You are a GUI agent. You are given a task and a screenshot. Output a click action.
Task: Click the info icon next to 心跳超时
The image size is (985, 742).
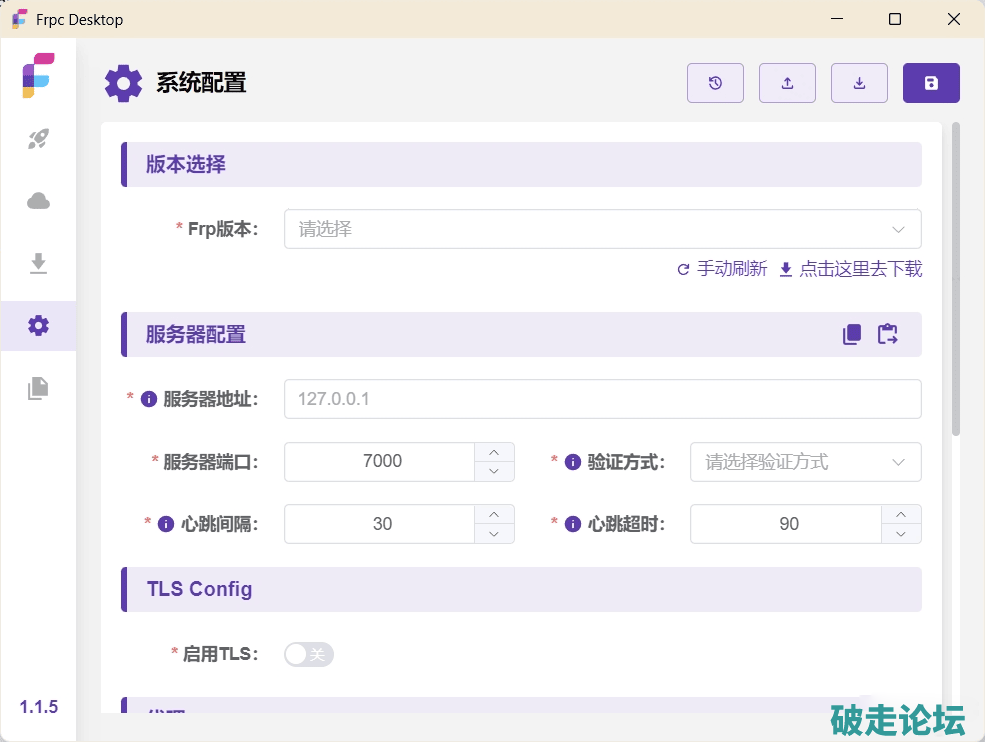click(x=573, y=524)
